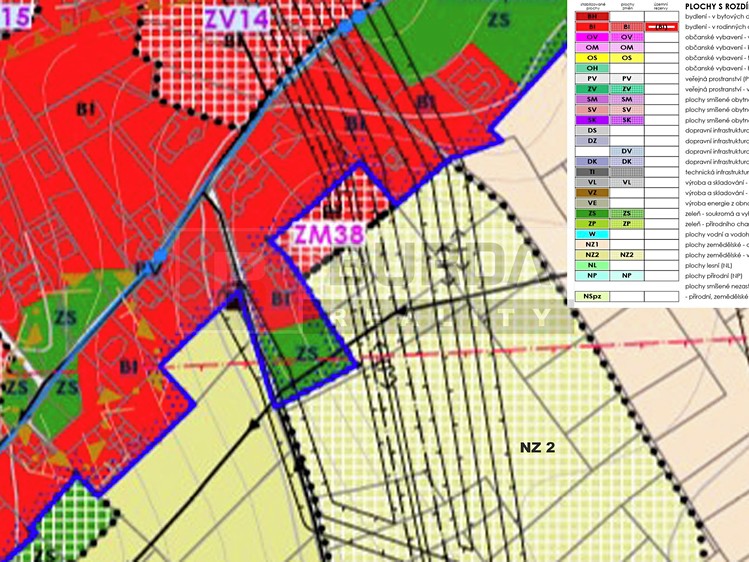Click the 'plochy přírodní (NP)' legend text
This screenshot has width=749, height=562.
pos(714,276)
